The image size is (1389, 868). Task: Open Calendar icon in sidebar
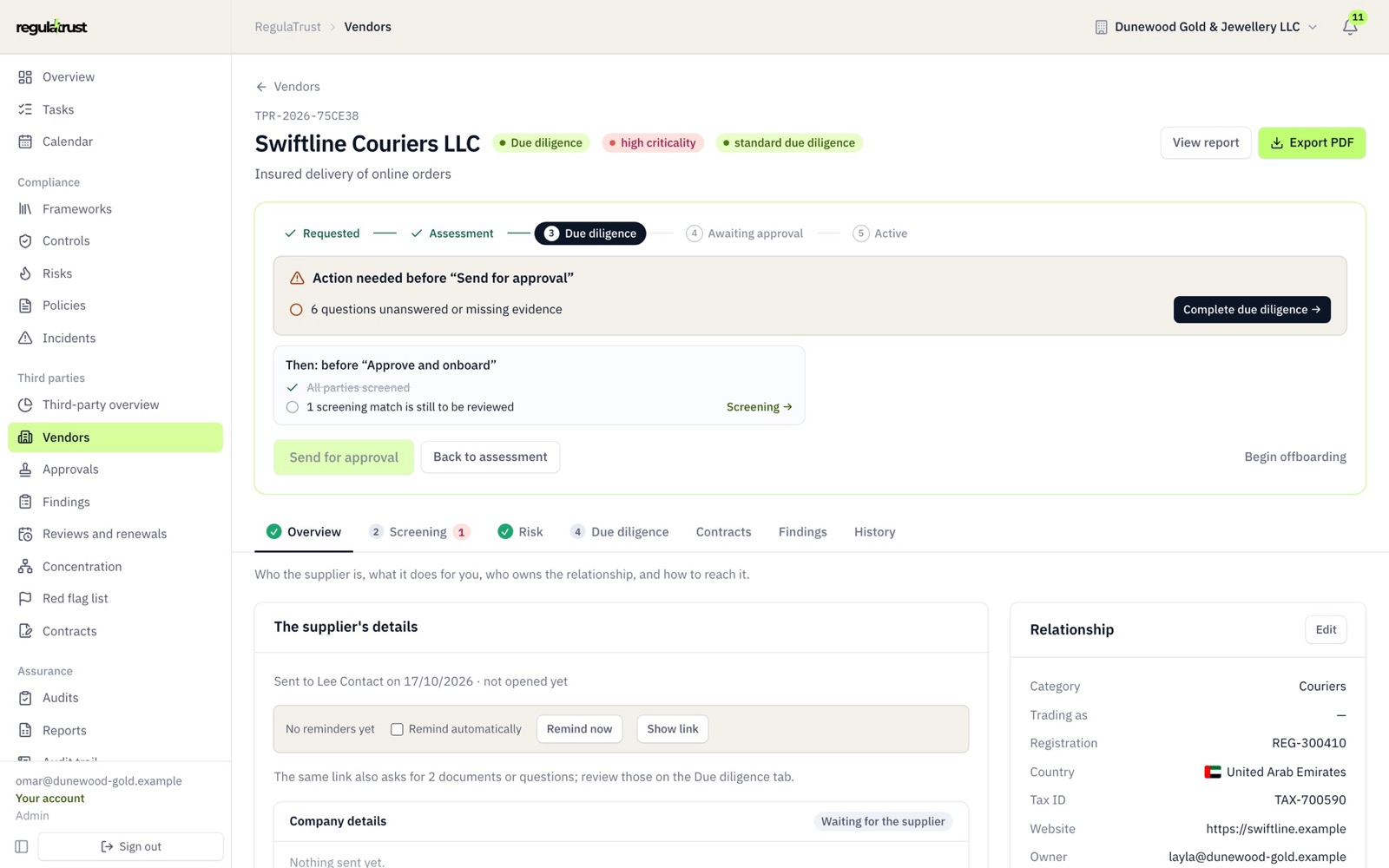pos(25,141)
